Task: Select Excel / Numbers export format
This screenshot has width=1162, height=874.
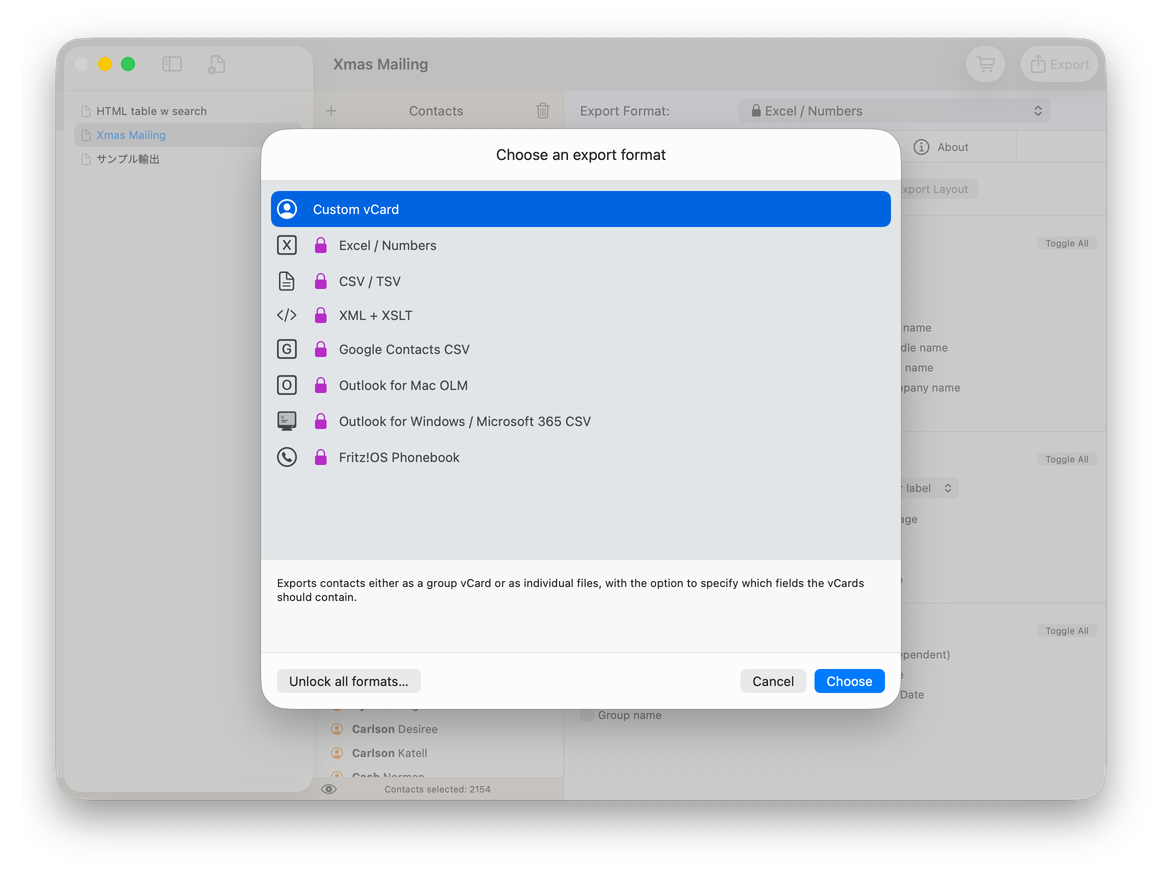Action: pos(580,245)
